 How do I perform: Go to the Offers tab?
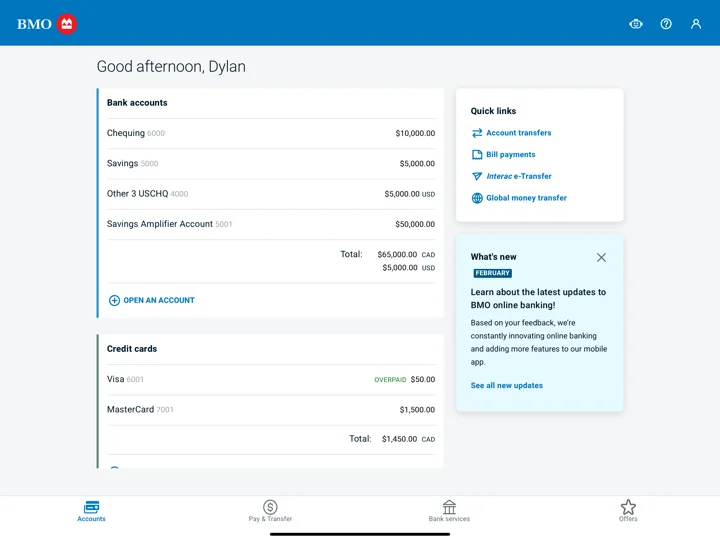[x=628, y=511]
